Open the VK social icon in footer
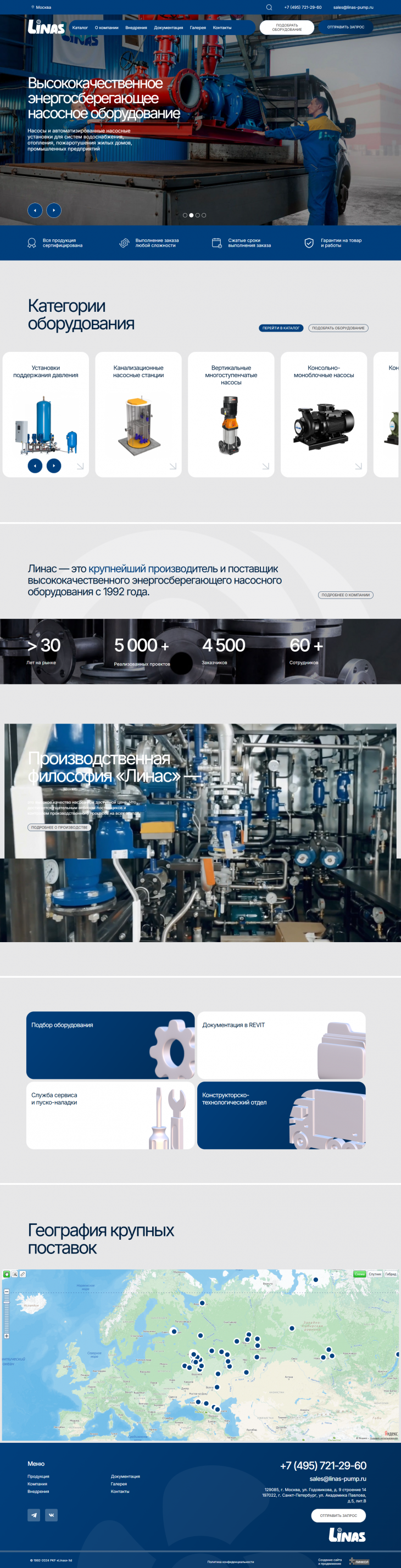 pyautogui.click(x=52, y=1515)
